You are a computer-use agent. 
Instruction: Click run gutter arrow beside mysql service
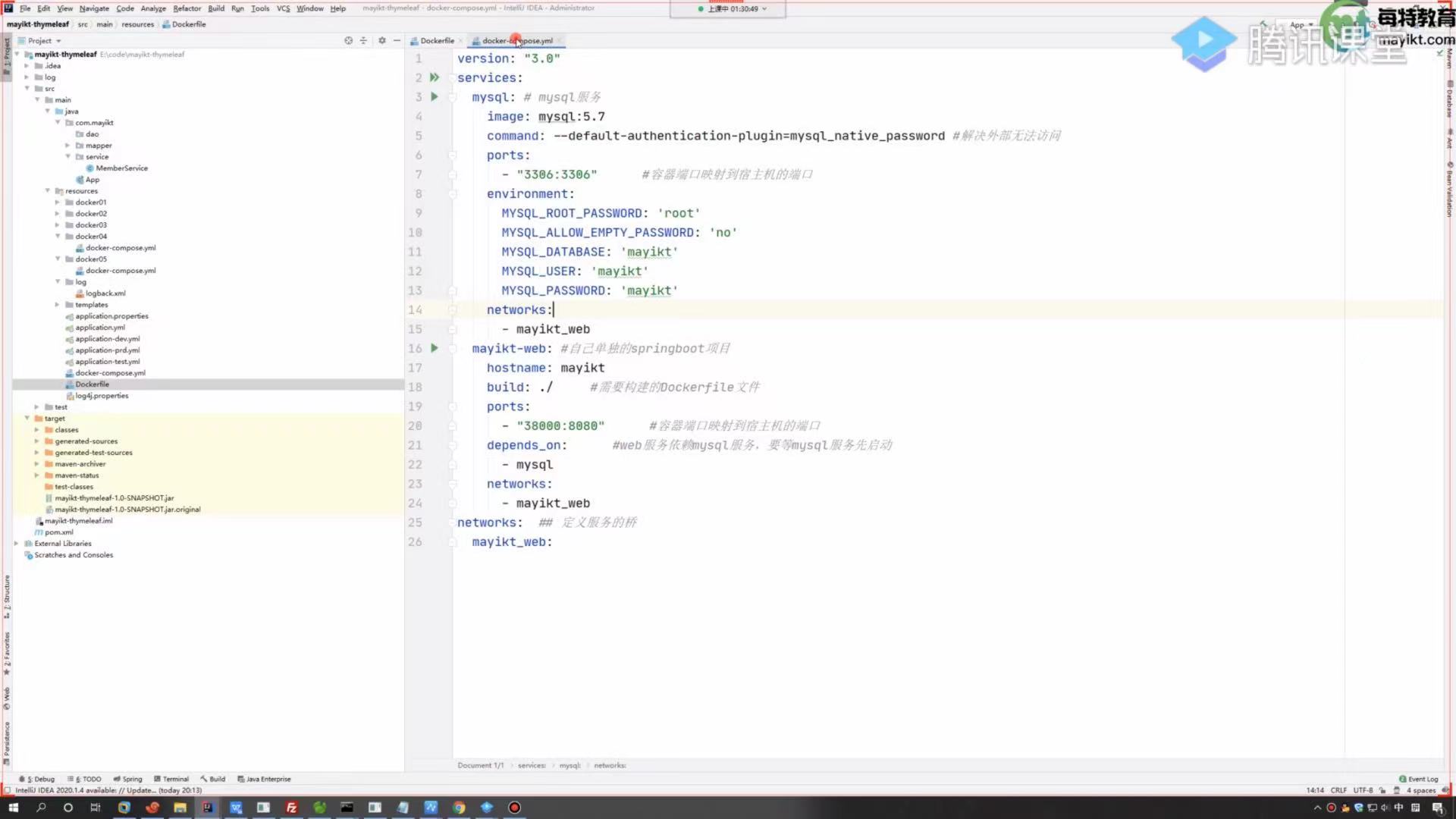point(435,97)
